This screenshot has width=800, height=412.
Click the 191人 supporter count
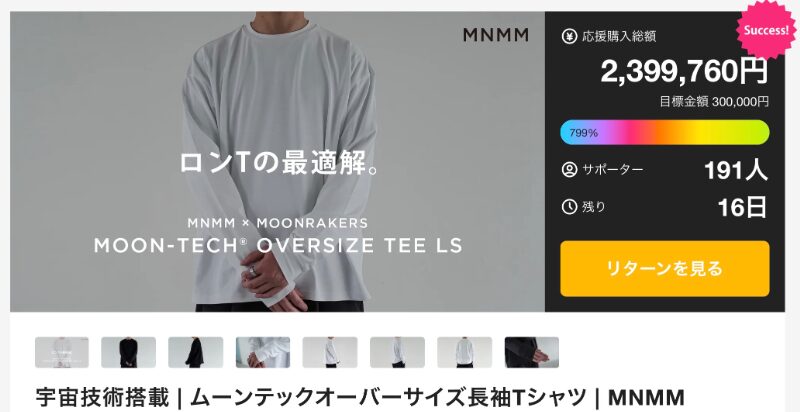pyautogui.click(x=736, y=170)
